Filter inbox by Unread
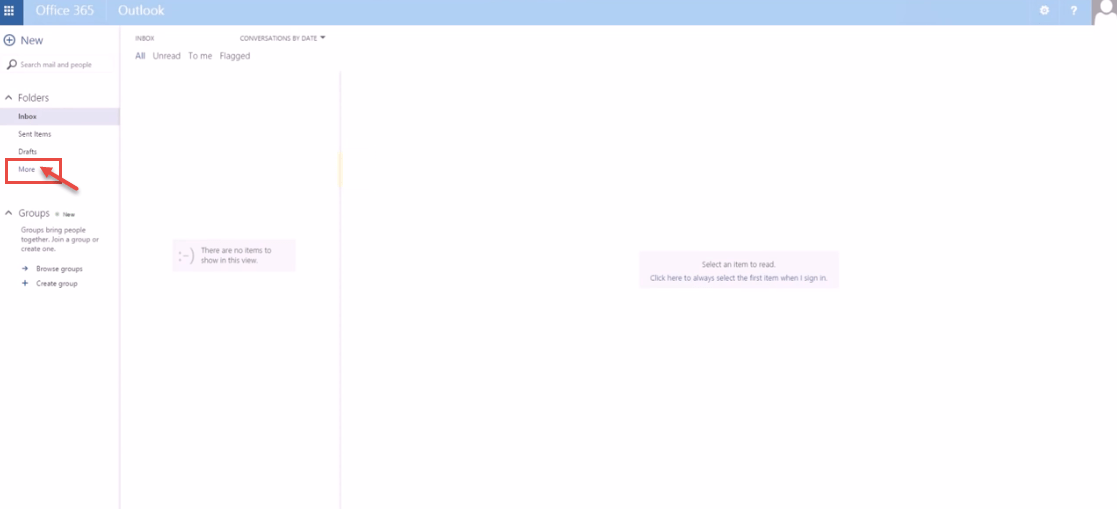This screenshot has height=509, width=1117. (167, 56)
